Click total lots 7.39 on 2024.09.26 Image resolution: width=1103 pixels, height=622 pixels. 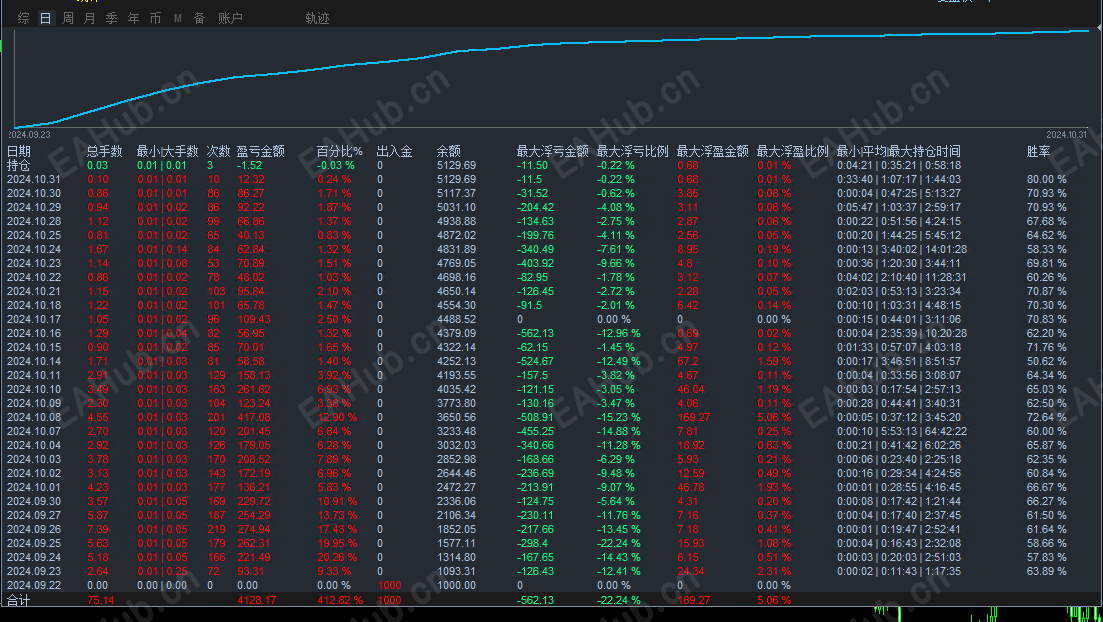point(98,530)
